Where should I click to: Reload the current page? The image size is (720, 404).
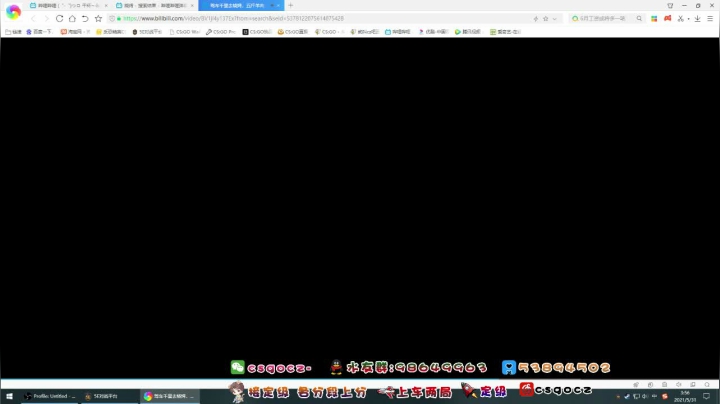59,19
